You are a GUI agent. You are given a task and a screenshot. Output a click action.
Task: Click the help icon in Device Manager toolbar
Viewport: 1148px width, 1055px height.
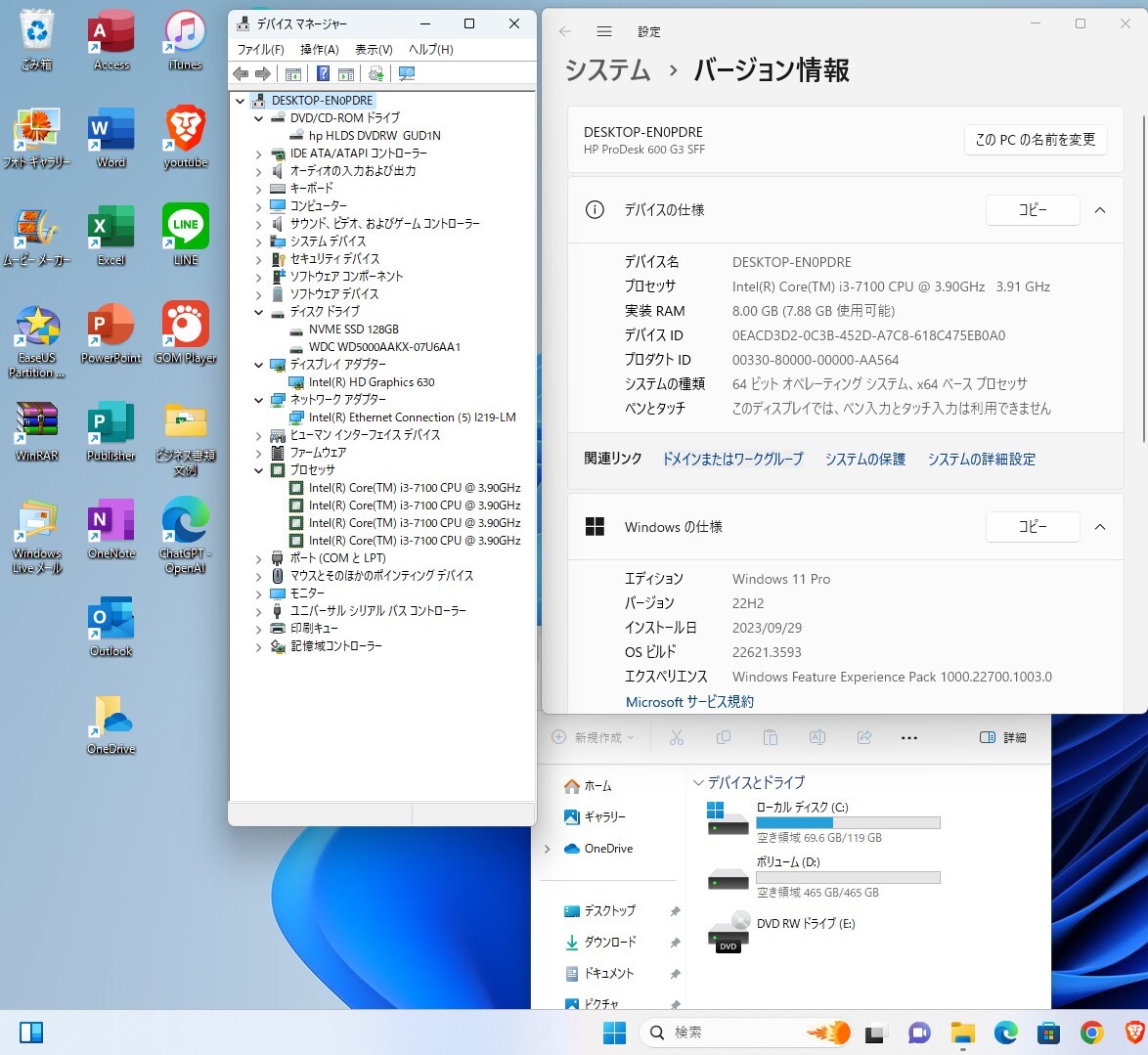(x=323, y=74)
